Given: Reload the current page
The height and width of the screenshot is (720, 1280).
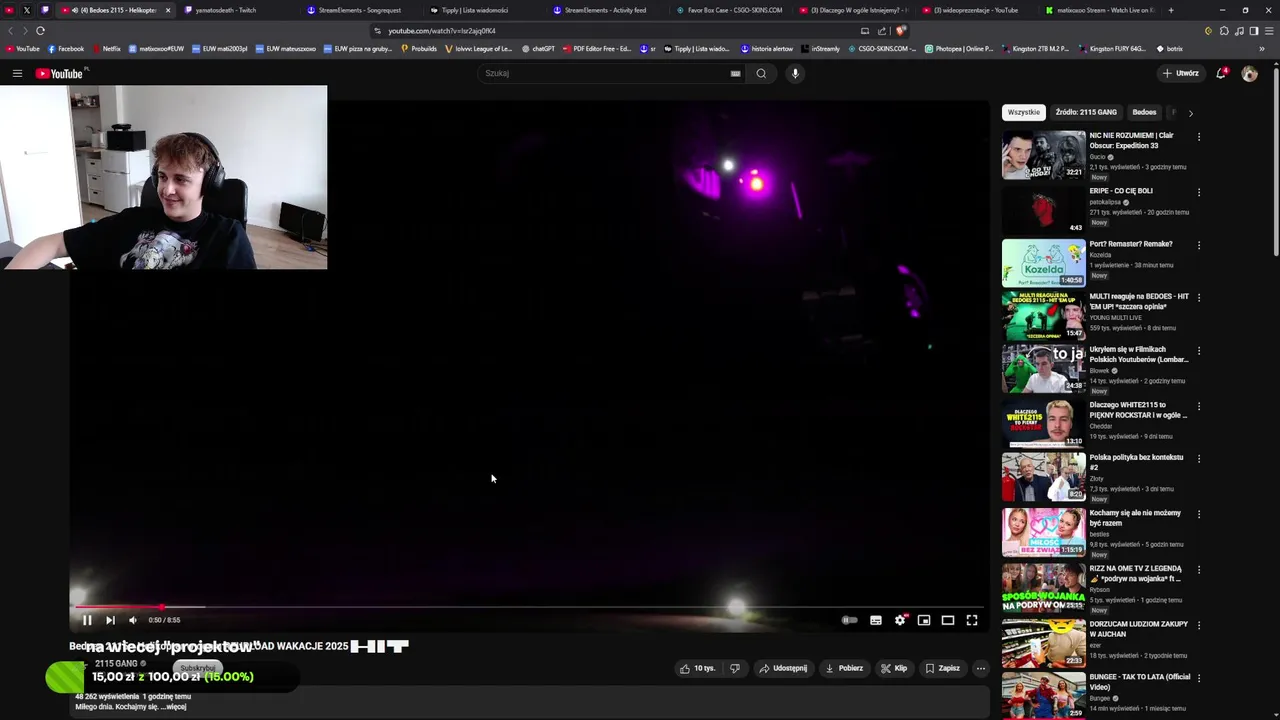Looking at the screenshot, I should pyautogui.click(x=40, y=31).
